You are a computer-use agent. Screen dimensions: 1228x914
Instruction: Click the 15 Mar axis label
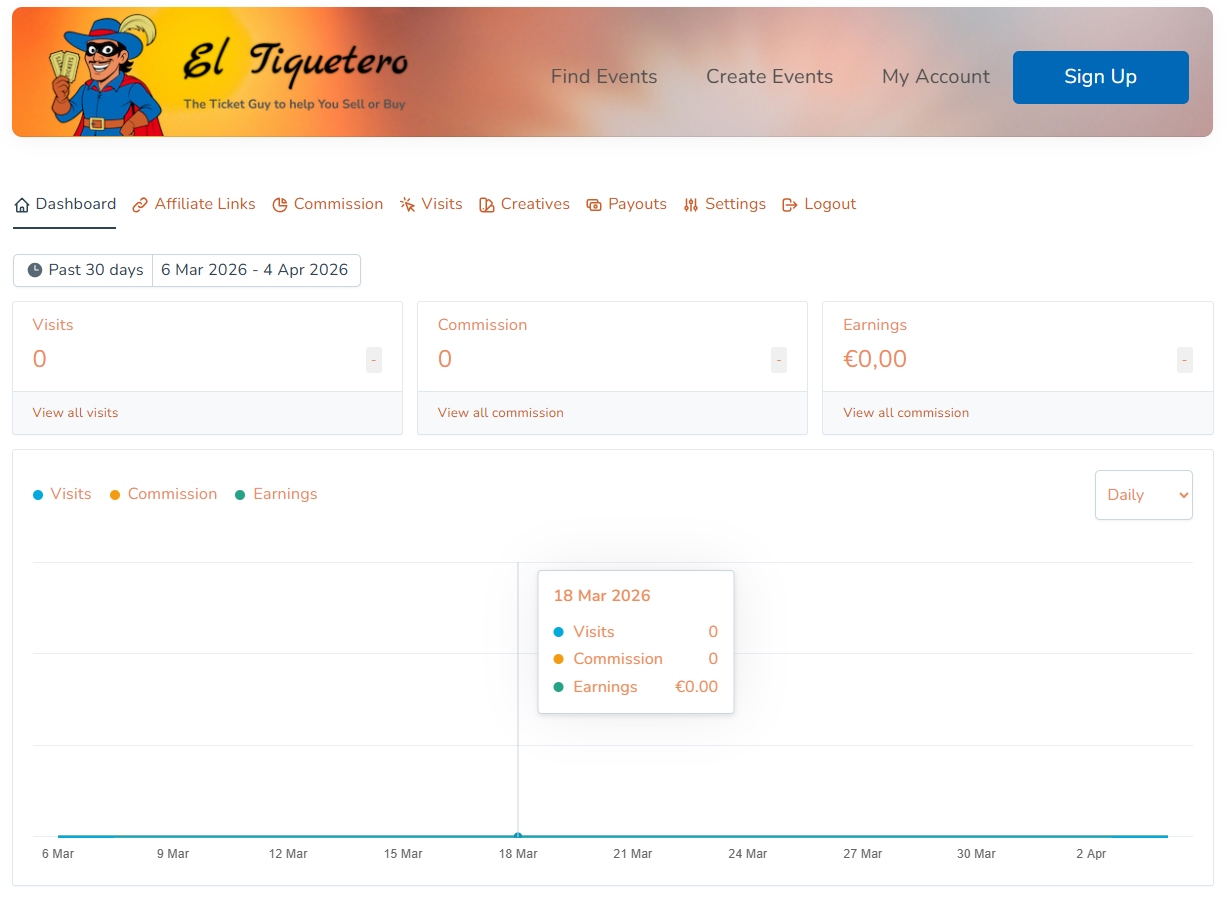403,854
